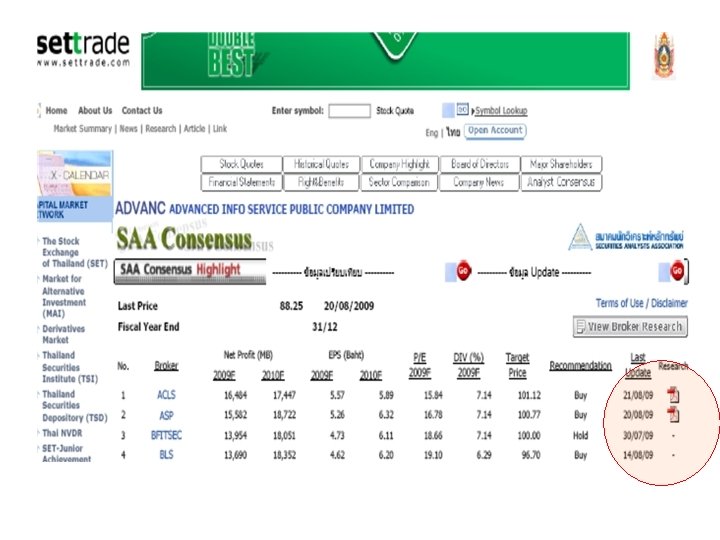This screenshot has width=720, height=540.
Task: Go to Home in top navigation
Action: 56,110
